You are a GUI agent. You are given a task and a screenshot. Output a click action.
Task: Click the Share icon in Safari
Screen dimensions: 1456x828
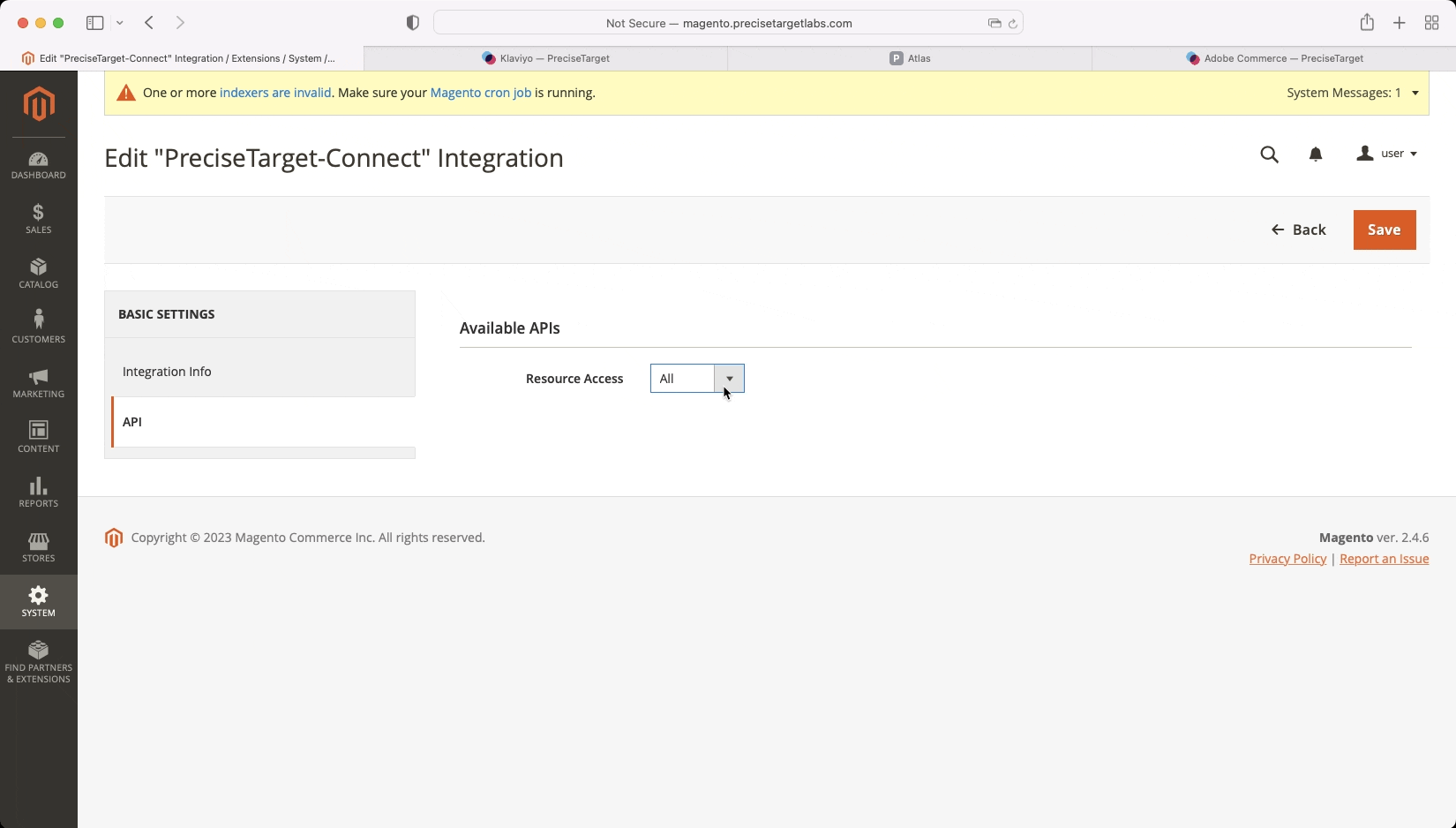tap(1367, 23)
